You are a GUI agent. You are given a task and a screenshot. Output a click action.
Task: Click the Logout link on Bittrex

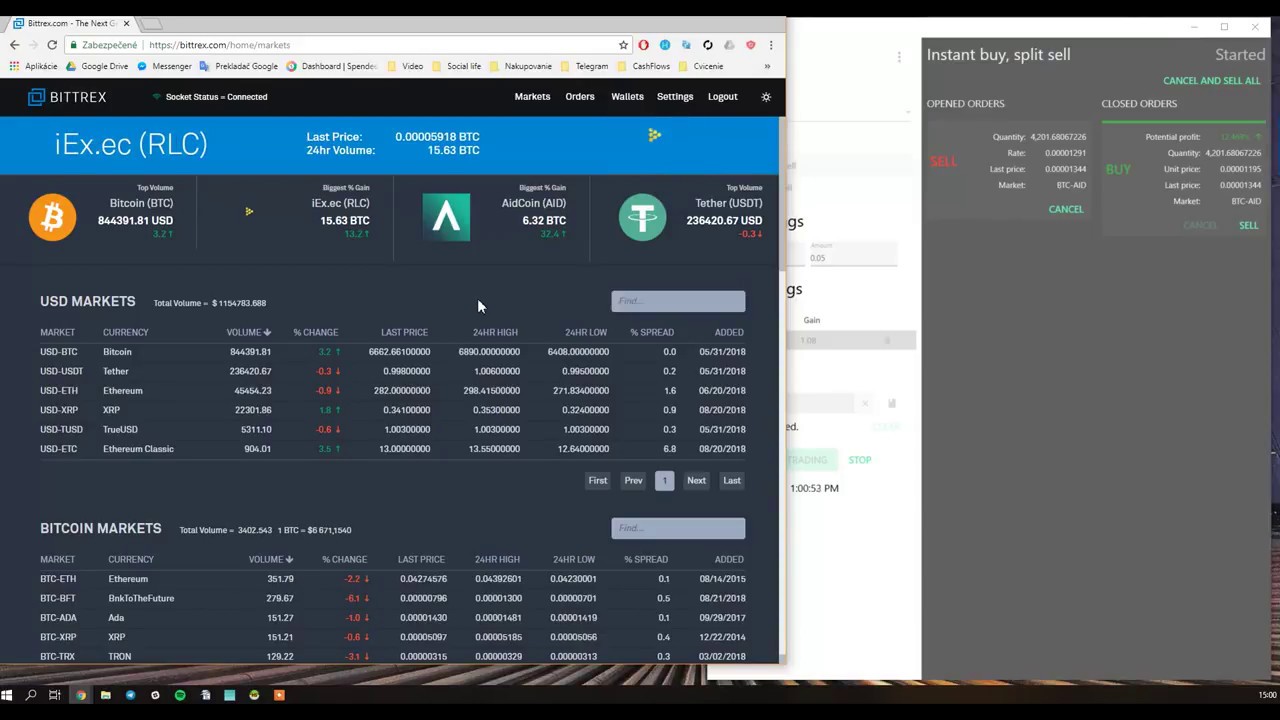pyautogui.click(x=723, y=97)
